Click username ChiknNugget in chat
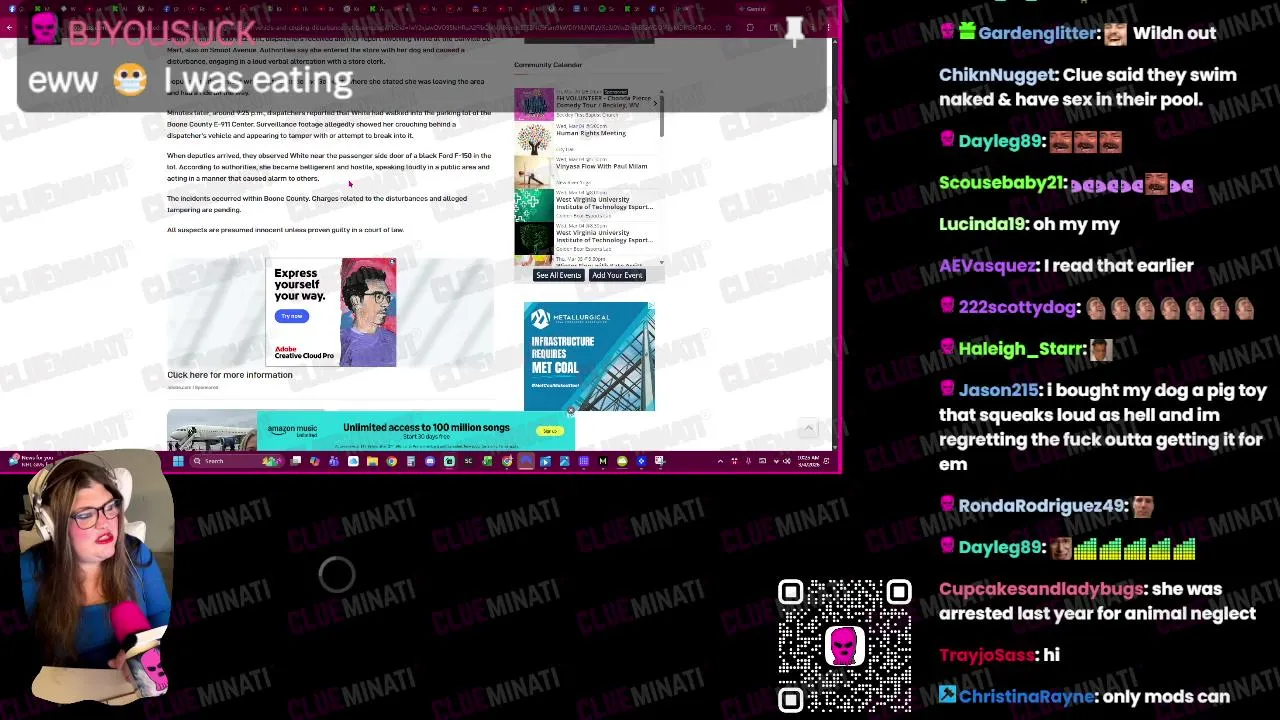Image resolution: width=1280 pixels, height=720 pixels. tap(996, 75)
